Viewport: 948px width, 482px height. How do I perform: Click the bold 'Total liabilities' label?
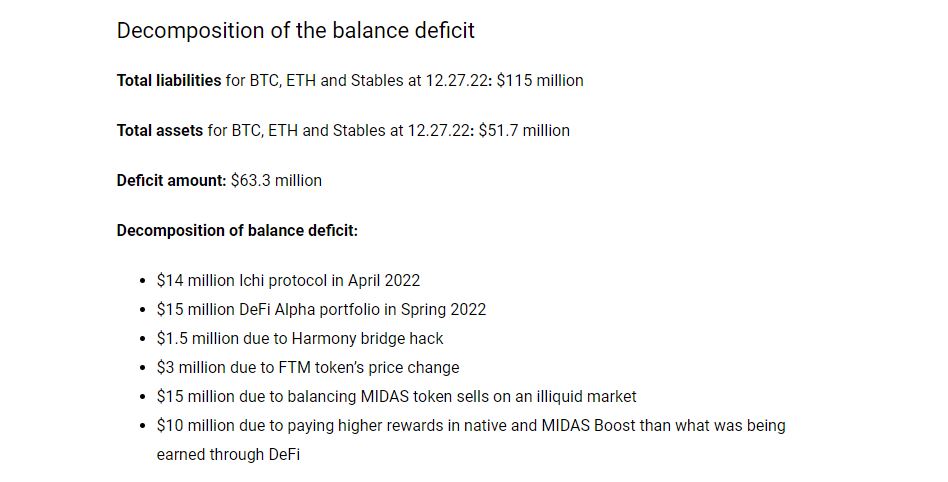coord(169,80)
